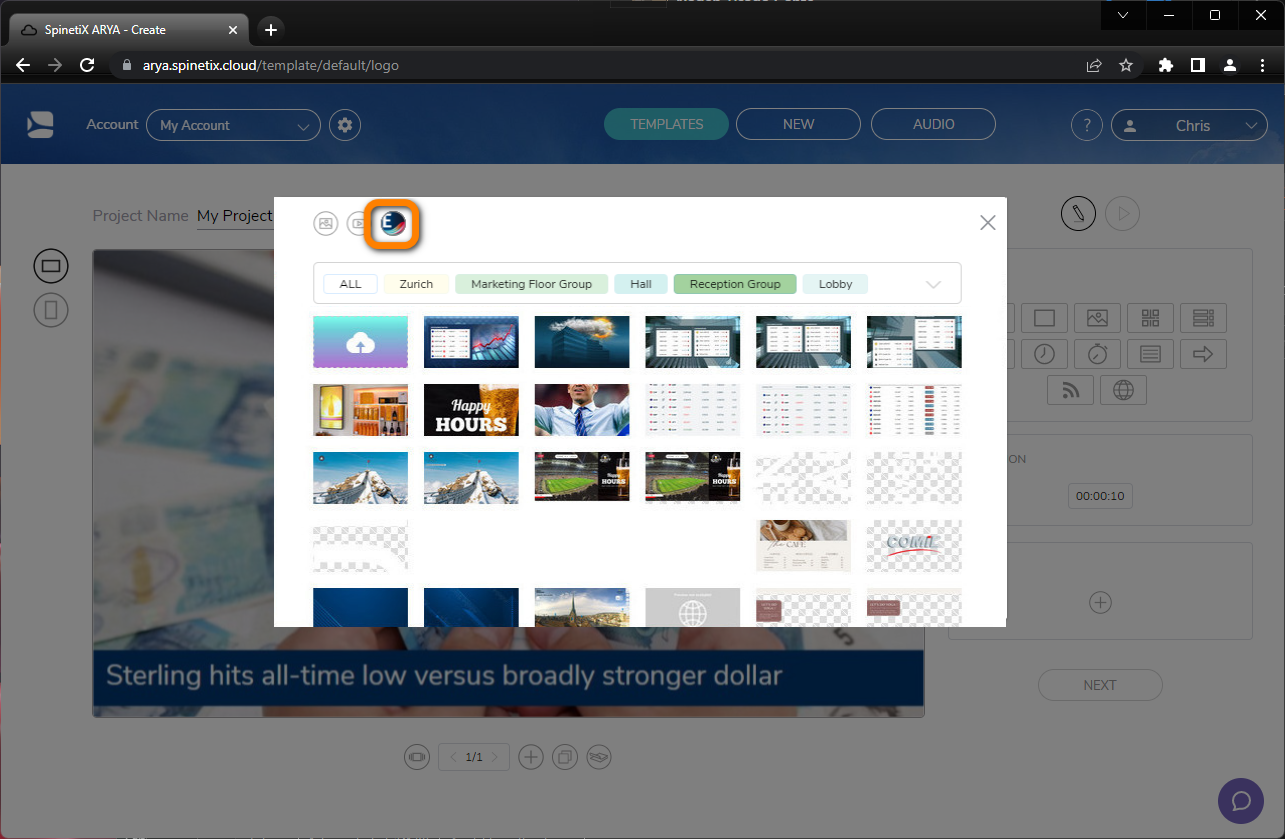Open the My Account dropdown
This screenshot has width=1285, height=839.
(x=233, y=124)
